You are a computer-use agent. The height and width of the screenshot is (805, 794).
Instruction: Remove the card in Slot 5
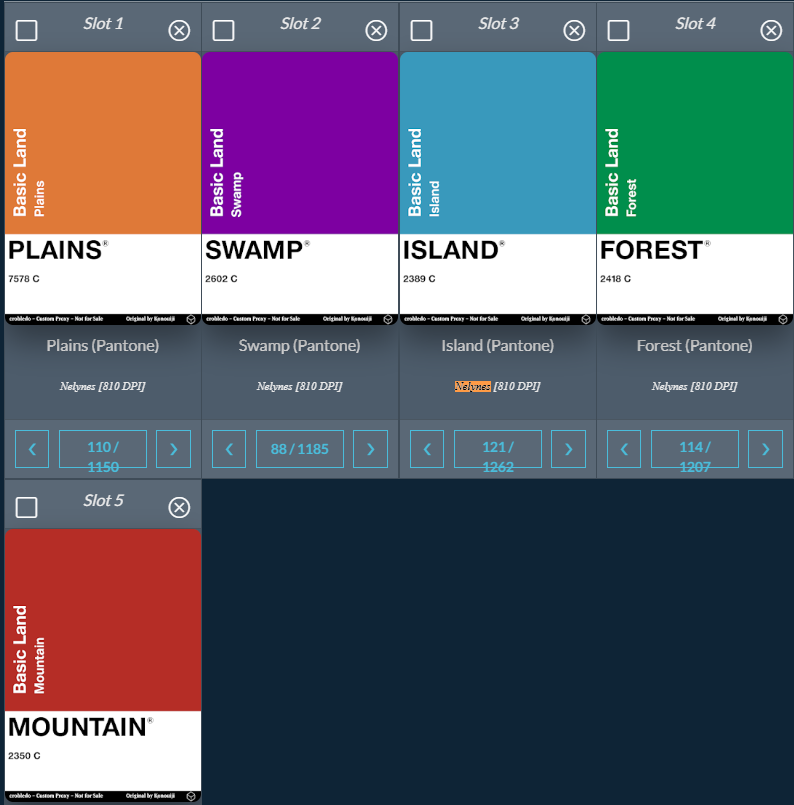[179, 508]
